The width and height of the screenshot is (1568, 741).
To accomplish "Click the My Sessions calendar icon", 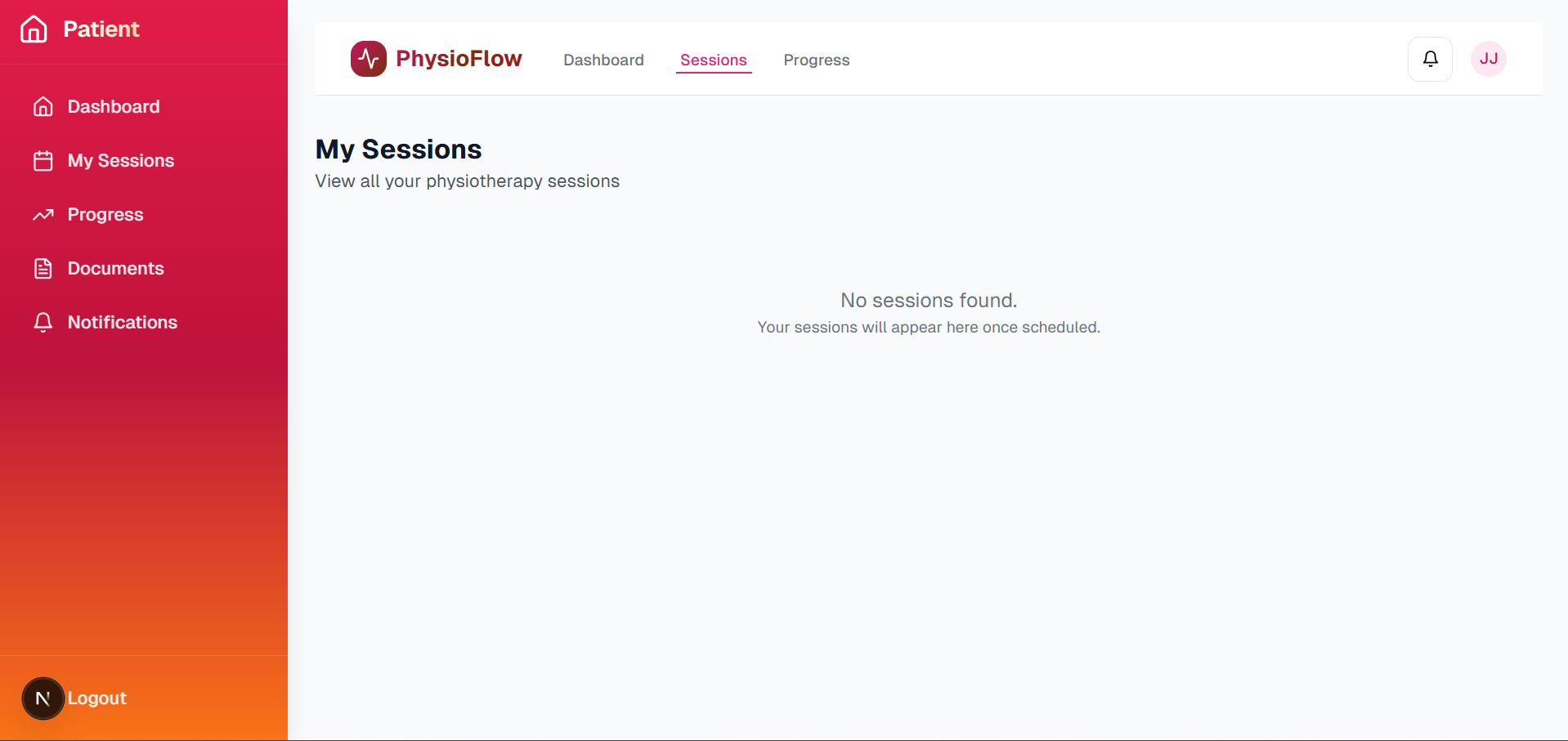I will pyautogui.click(x=43, y=160).
